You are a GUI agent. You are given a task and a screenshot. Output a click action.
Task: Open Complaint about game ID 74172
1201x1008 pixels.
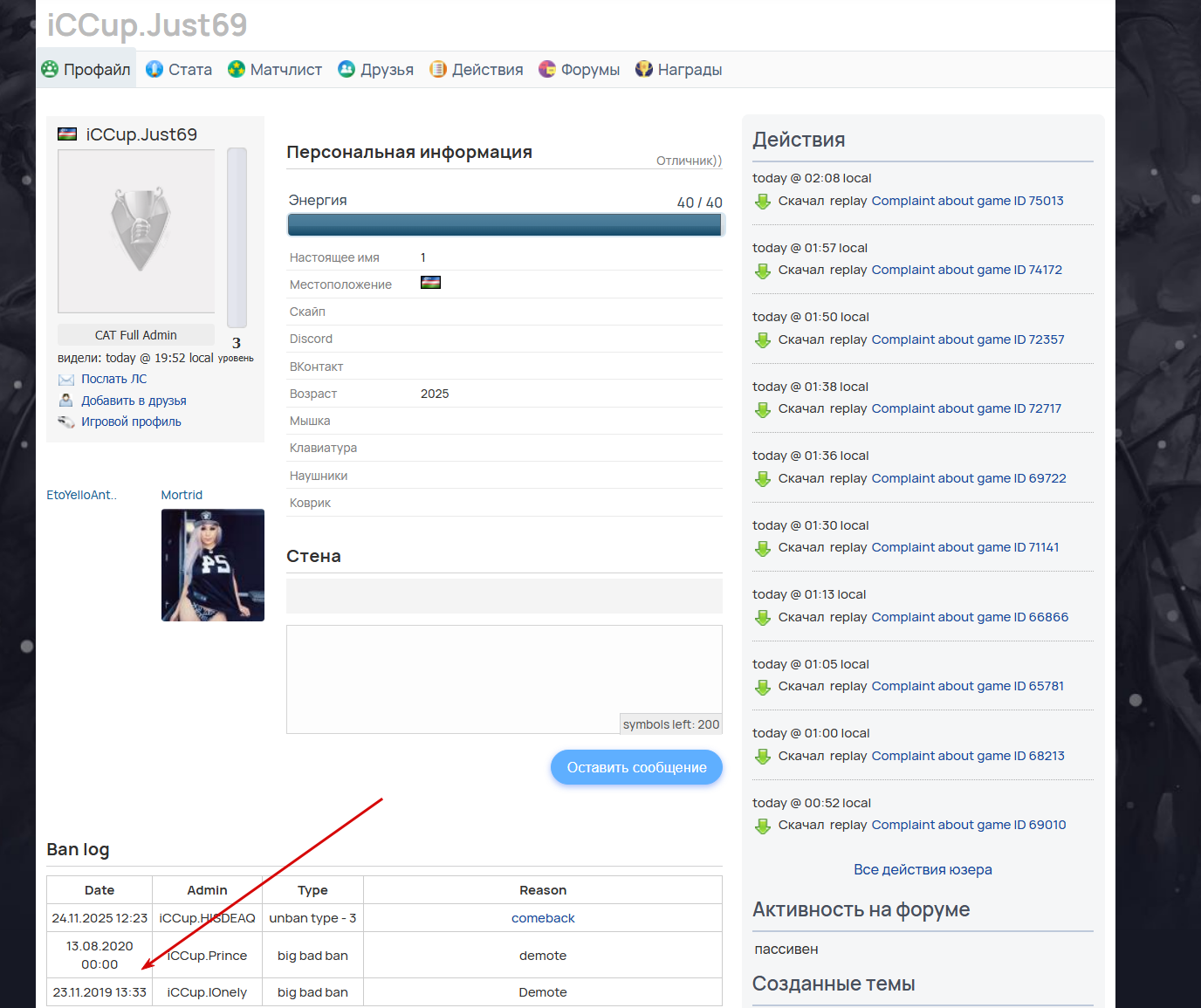coord(967,270)
